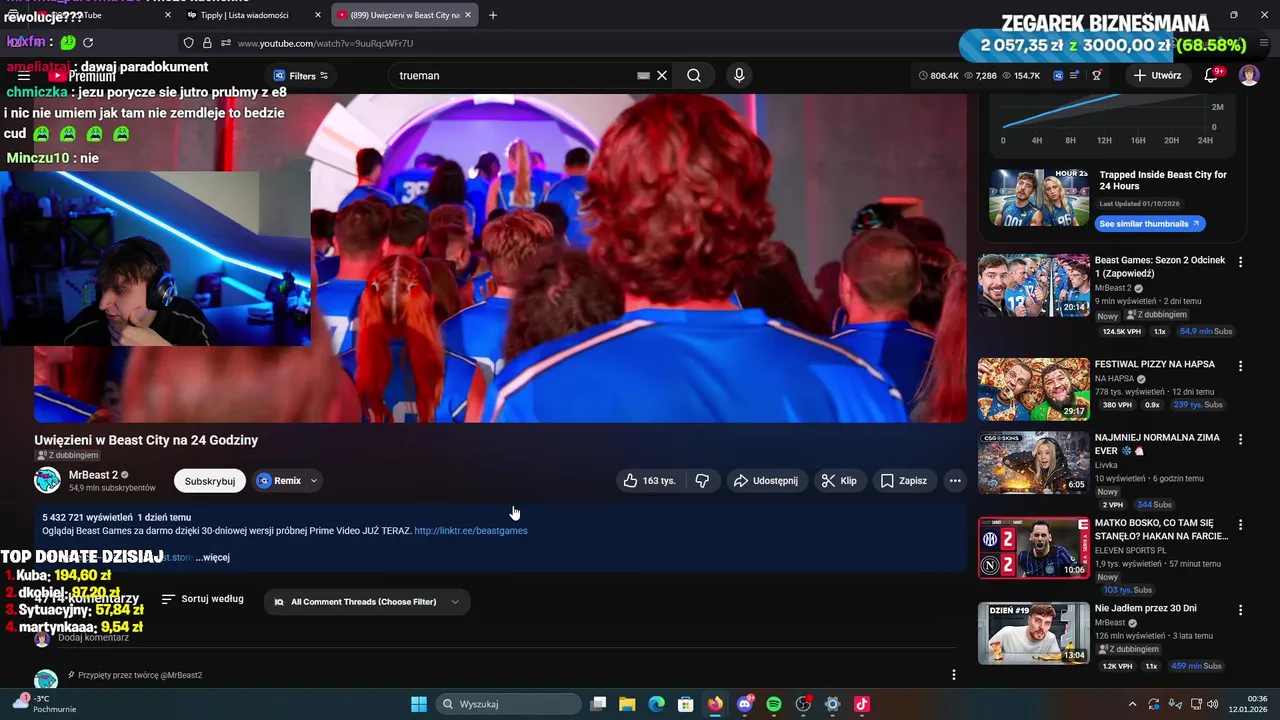Open options for Nie Jadłem przez 30 Dni
The height and width of the screenshot is (720, 1280).
point(1241,610)
